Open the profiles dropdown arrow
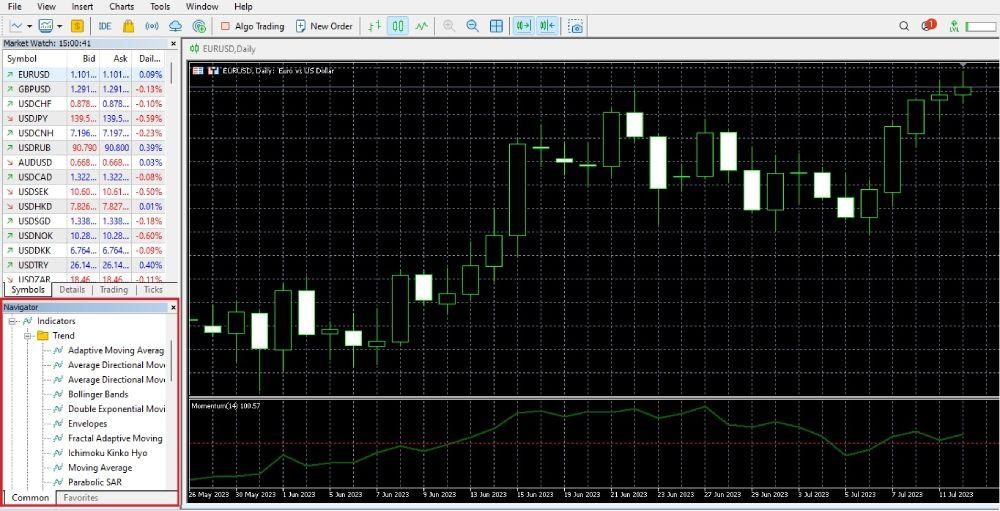Image resolution: width=1000 pixels, height=511 pixels. click(x=59, y=27)
